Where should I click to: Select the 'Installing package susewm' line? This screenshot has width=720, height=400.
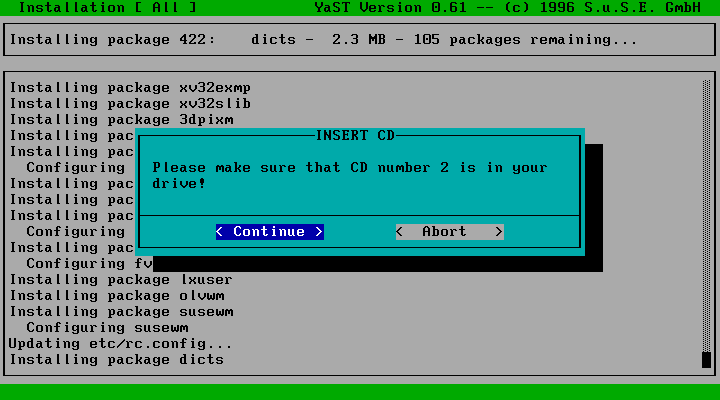[x=122, y=312]
